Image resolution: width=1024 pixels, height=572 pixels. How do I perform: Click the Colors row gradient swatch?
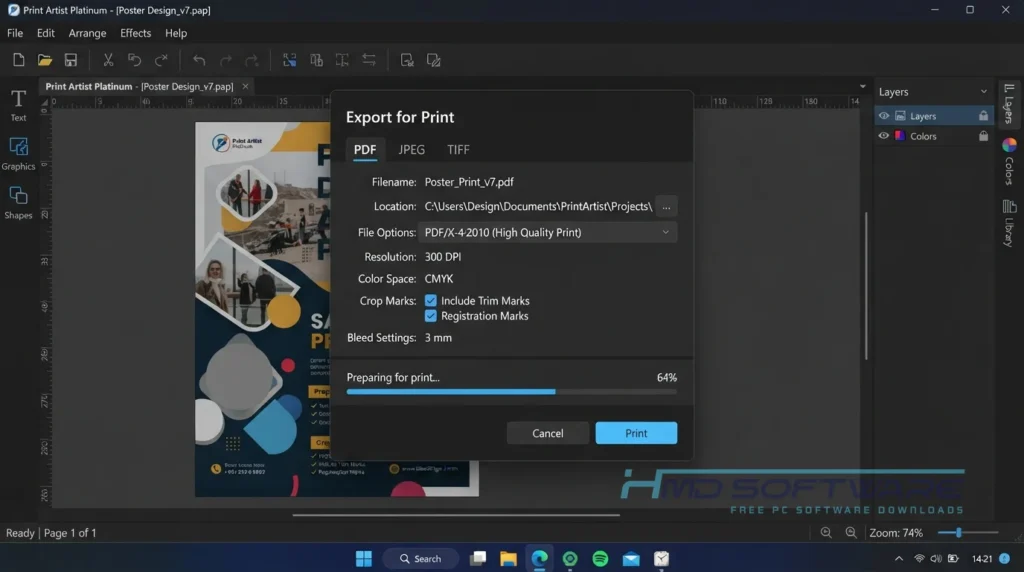[x=900, y=136]
